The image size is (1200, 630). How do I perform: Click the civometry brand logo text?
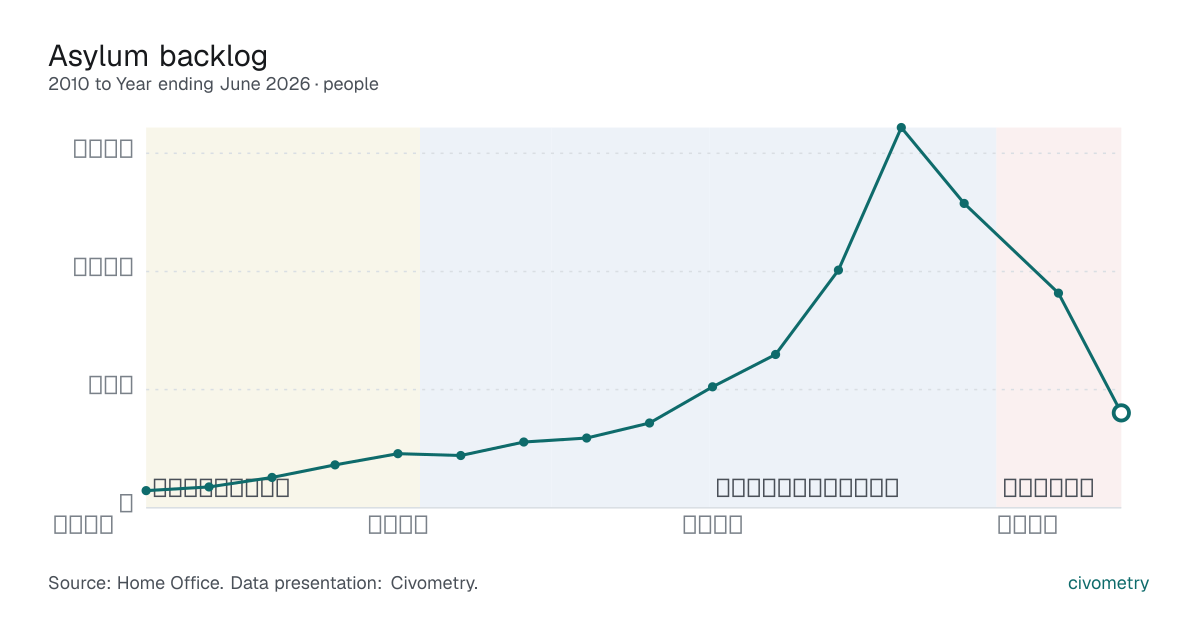tap(1108, 583)
